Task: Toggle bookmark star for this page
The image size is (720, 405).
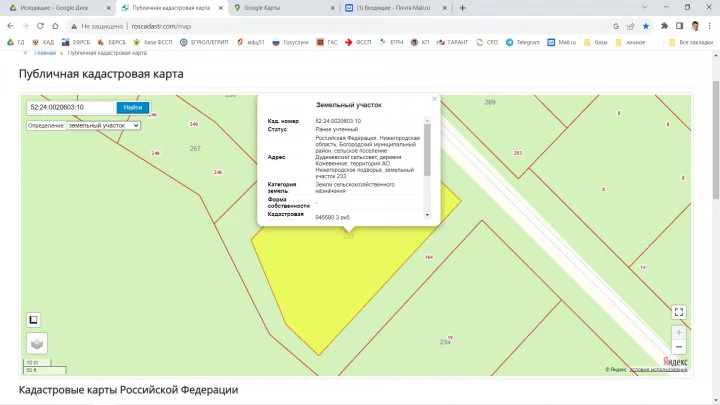Action: coord(646,26)
